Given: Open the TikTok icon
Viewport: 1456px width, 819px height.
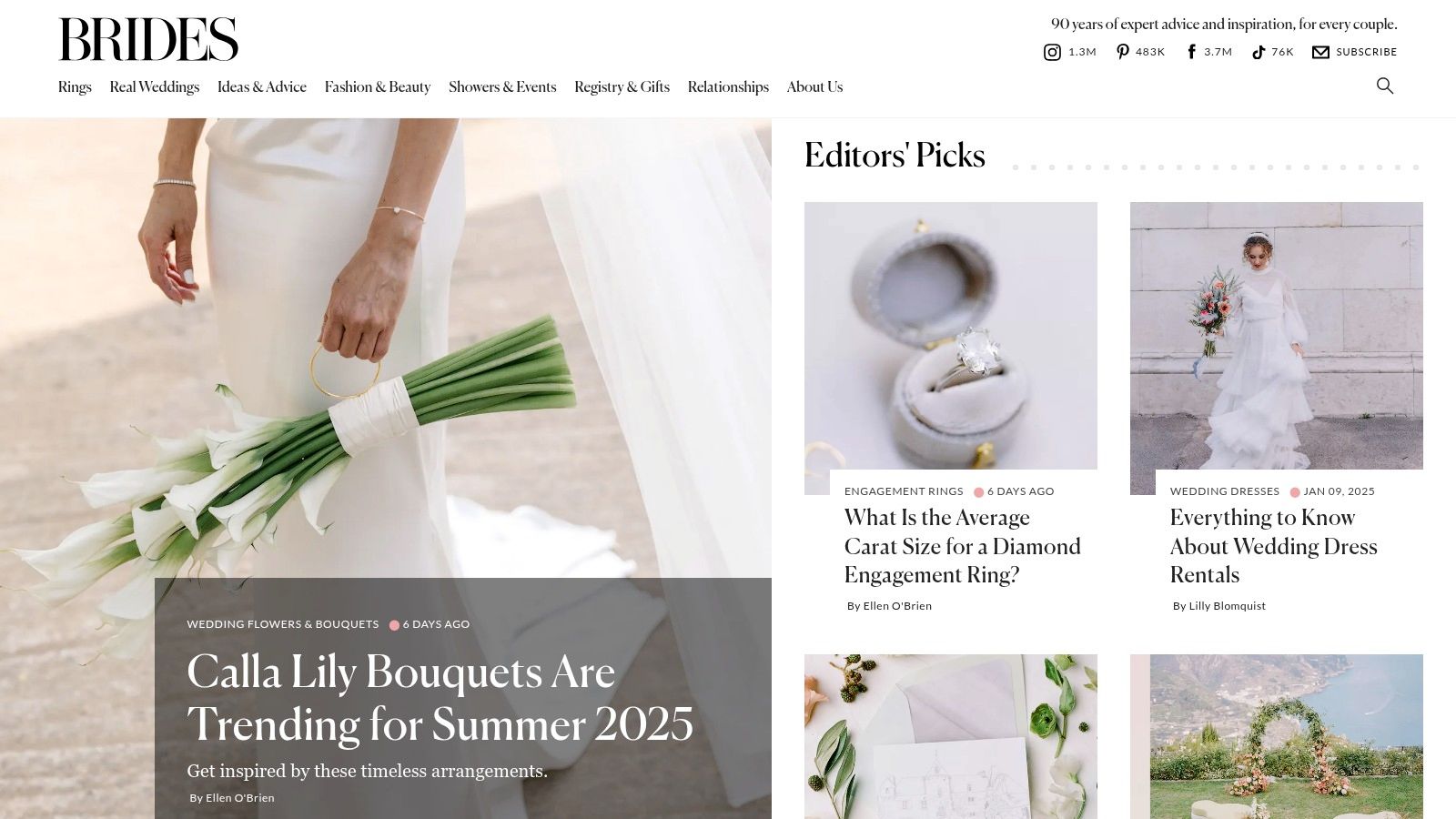Looking at the screenshot, I should (1259, 52).
